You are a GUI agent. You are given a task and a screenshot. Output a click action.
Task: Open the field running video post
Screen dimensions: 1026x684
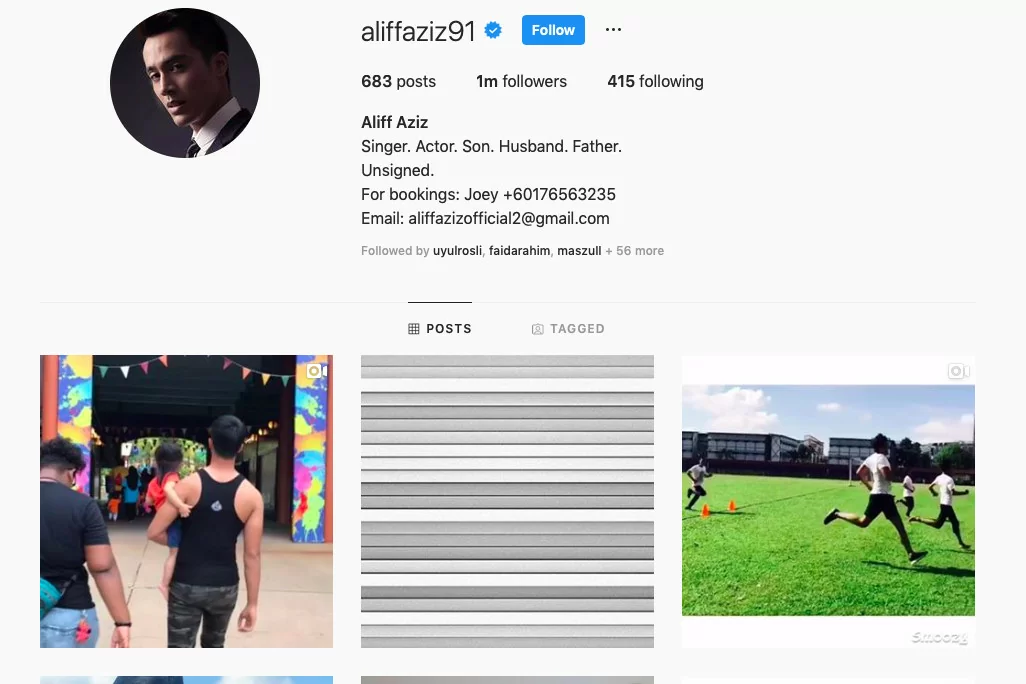coord(828,501)
